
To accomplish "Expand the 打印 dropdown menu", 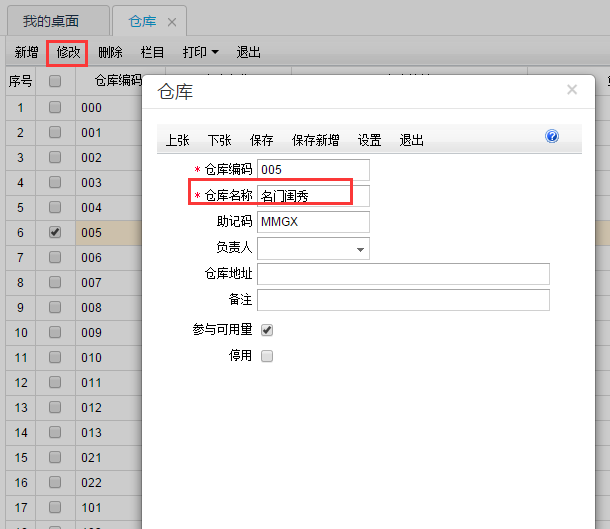I will point(201,52).
